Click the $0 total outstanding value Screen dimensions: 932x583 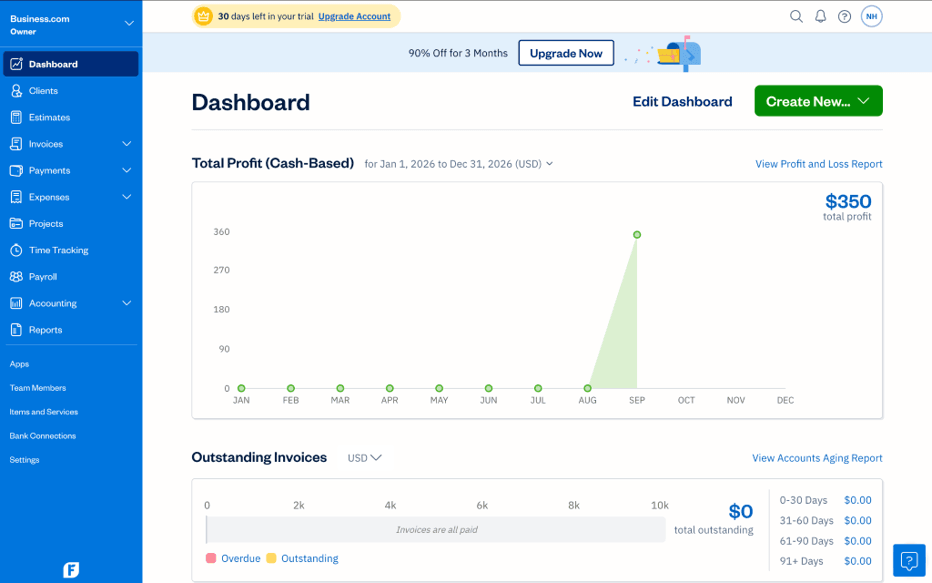click(x=741, y=511)
